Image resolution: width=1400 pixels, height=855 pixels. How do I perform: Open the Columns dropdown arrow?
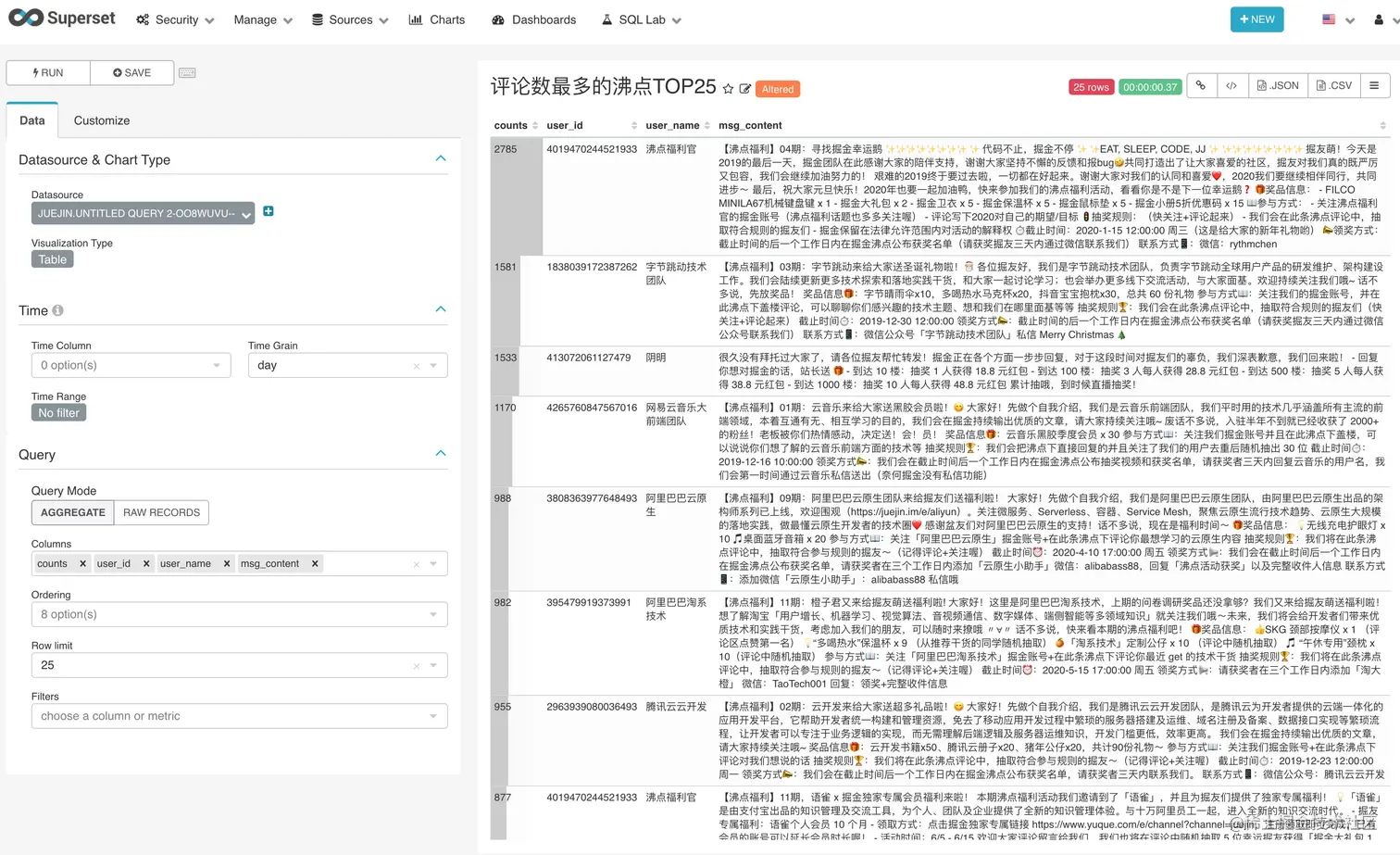coord(433,564)
